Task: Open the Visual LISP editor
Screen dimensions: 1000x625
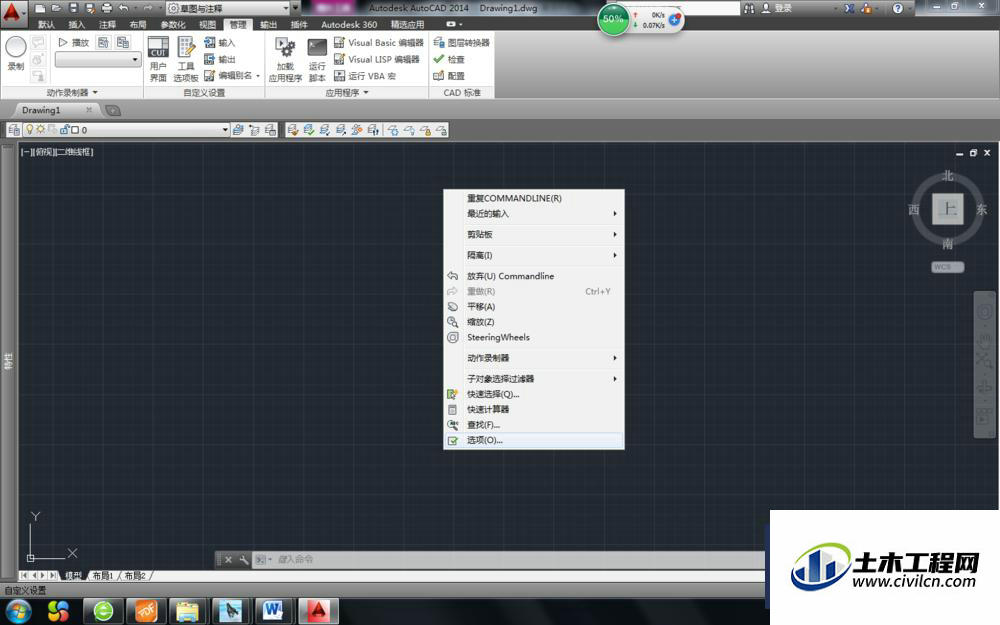Action: coord(377,59)
